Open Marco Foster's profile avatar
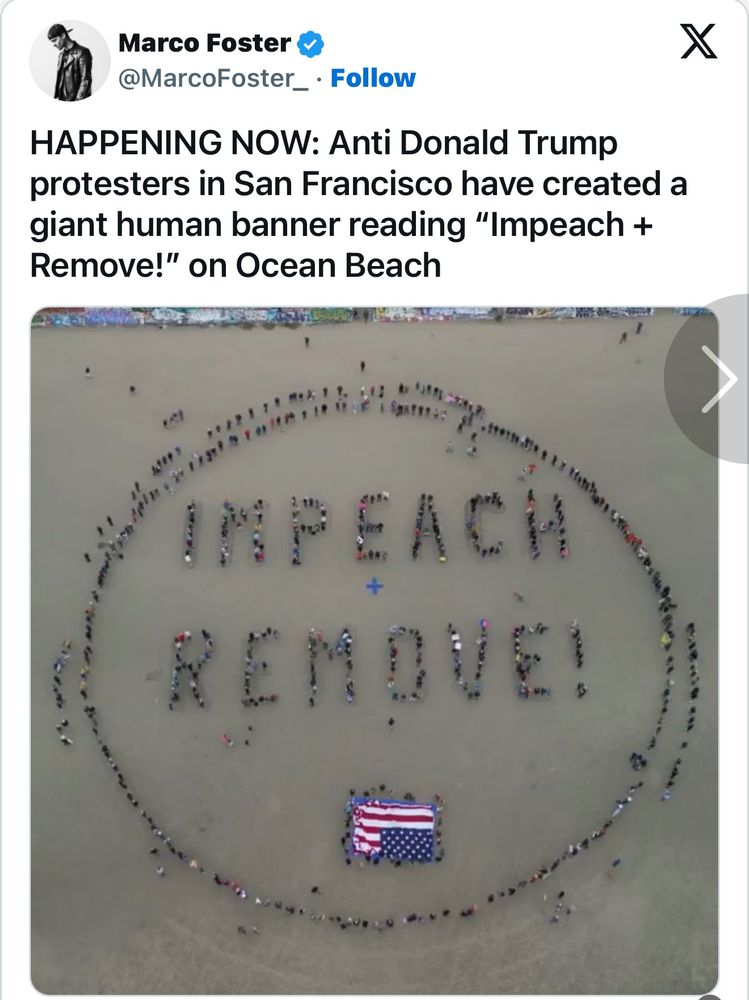This screenshot has height=1000, width=749. (70, 61)
